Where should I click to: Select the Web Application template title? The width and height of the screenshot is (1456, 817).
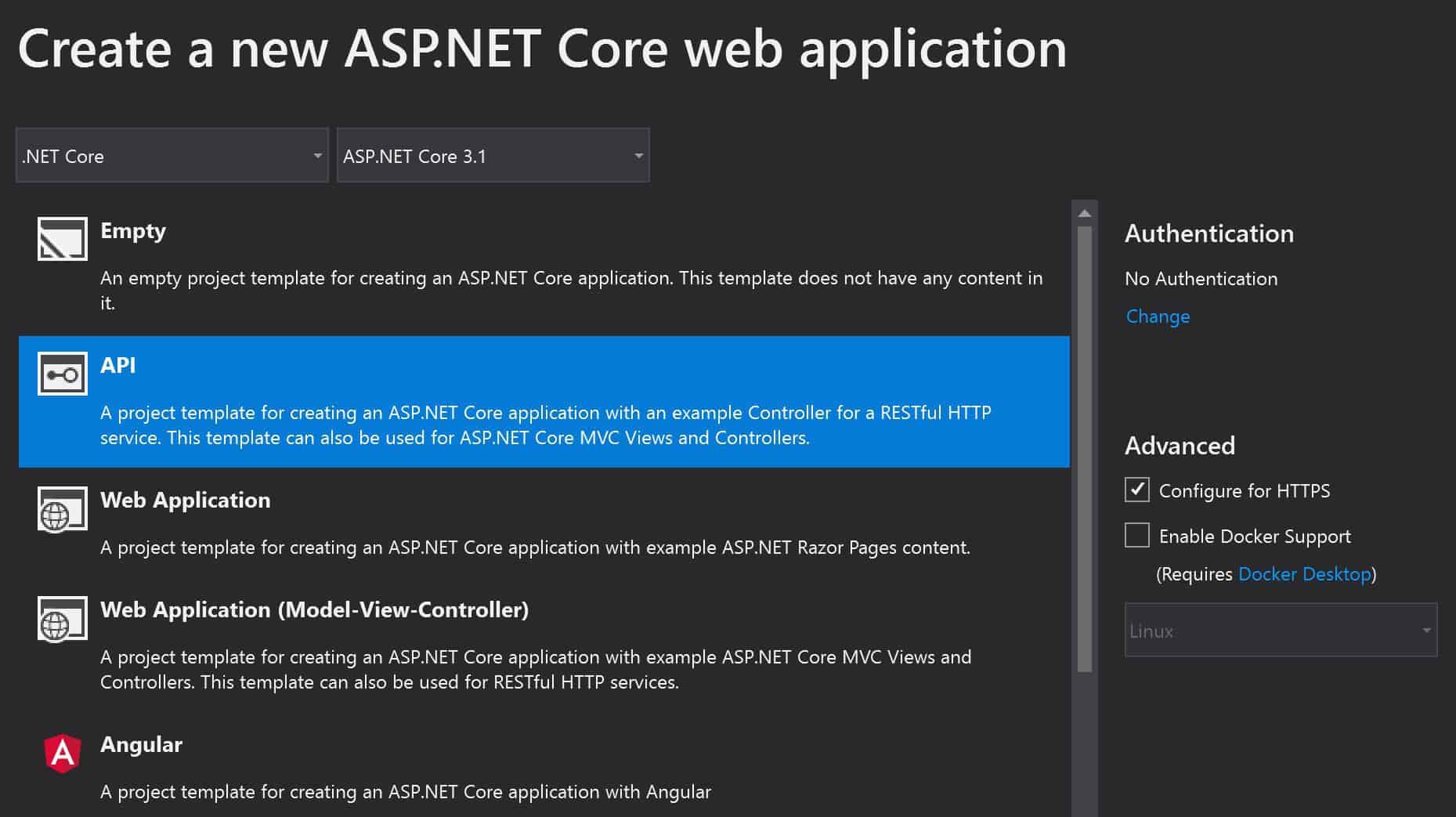point(186,500)
